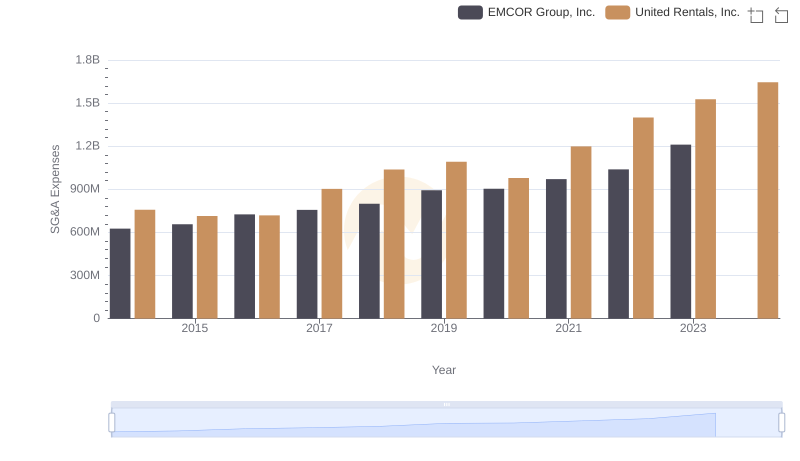This screenshot has width=800, height=461.
Task: Toggle United Rentals, Inc. legend series
Action: click(672, 12)
